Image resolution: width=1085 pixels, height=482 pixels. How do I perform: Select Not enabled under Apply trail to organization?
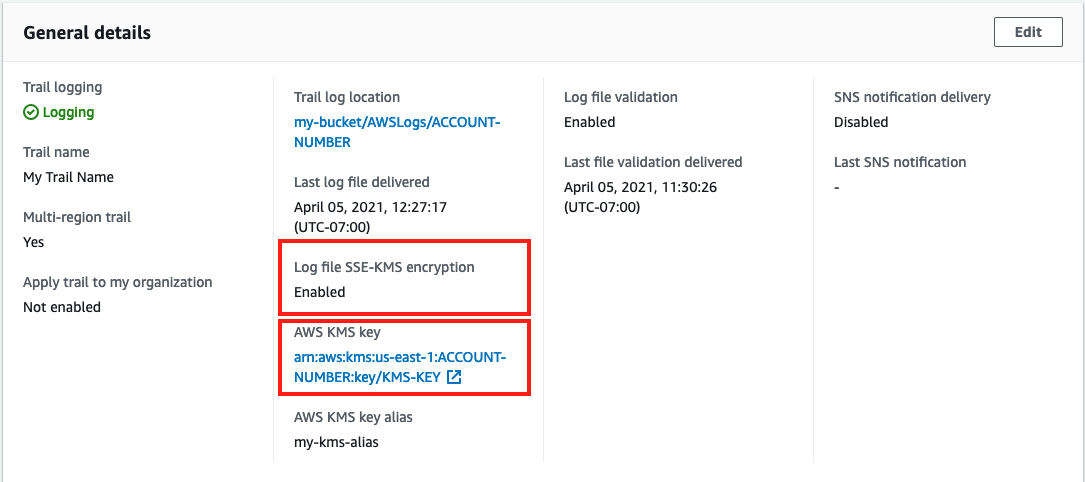click(x=62, y=306)
